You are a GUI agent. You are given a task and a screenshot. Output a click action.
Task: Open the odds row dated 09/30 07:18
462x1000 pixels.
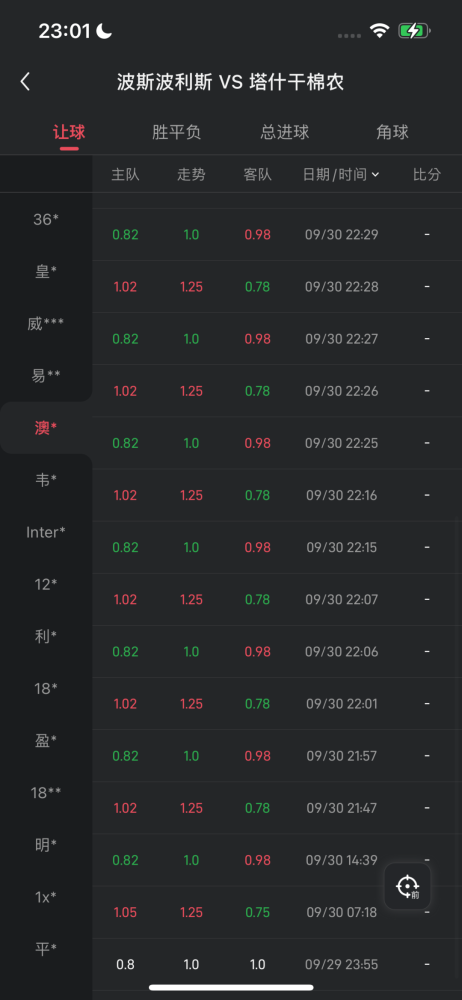coord(277,912)
